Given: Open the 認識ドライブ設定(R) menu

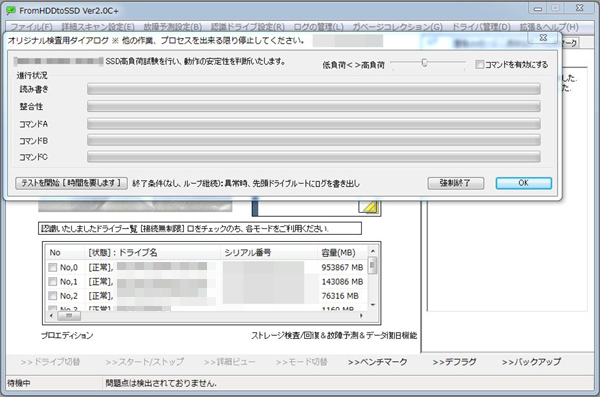Looking at the screenshot, I should pyautogui.click(x=248, y=27).
